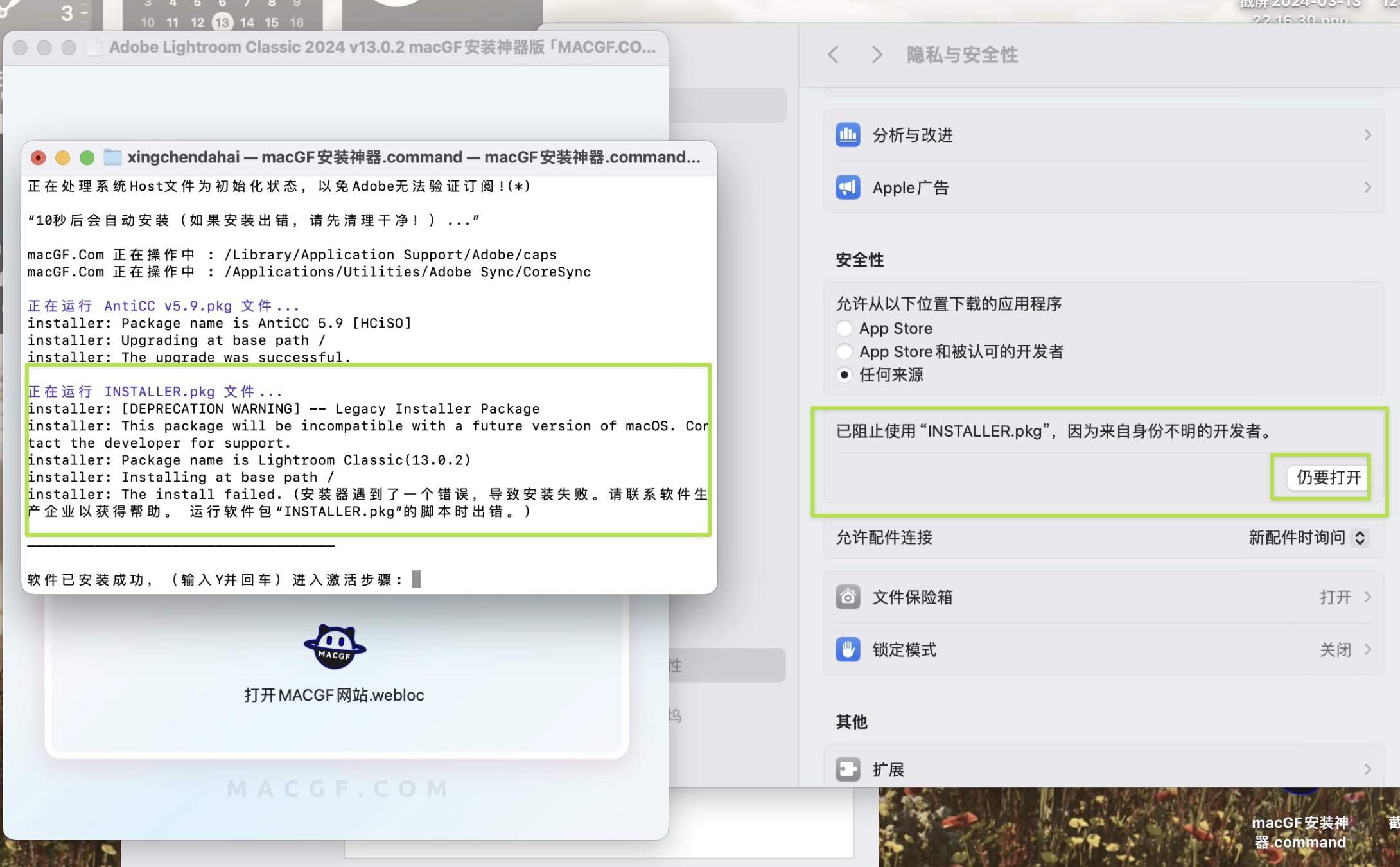This screenshot has height=867, width=1400.
Task: Select the App Store radio button
Action: point(844,328)
